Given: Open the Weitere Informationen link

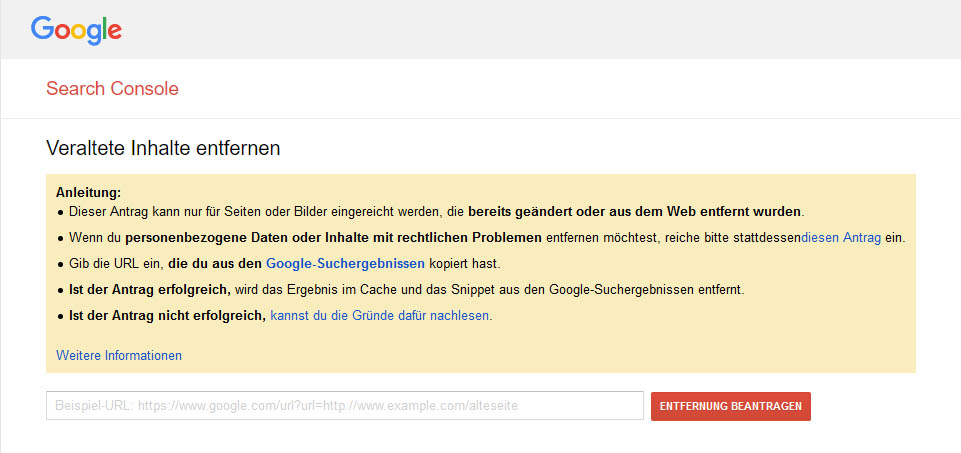Looking at the screenshot, I should pos(119,356).
